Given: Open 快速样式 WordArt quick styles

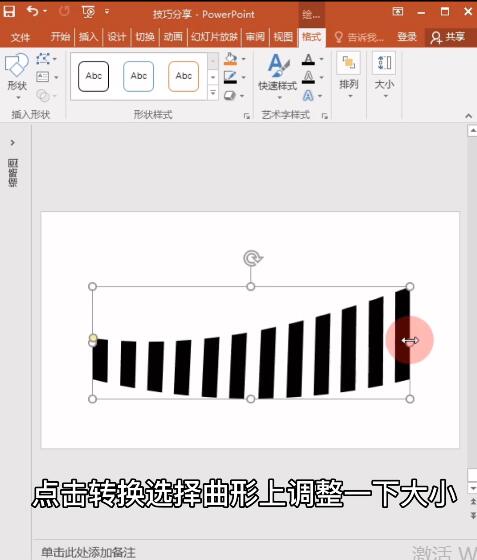Looking at the screenshot, I should (x=278, y=76).
